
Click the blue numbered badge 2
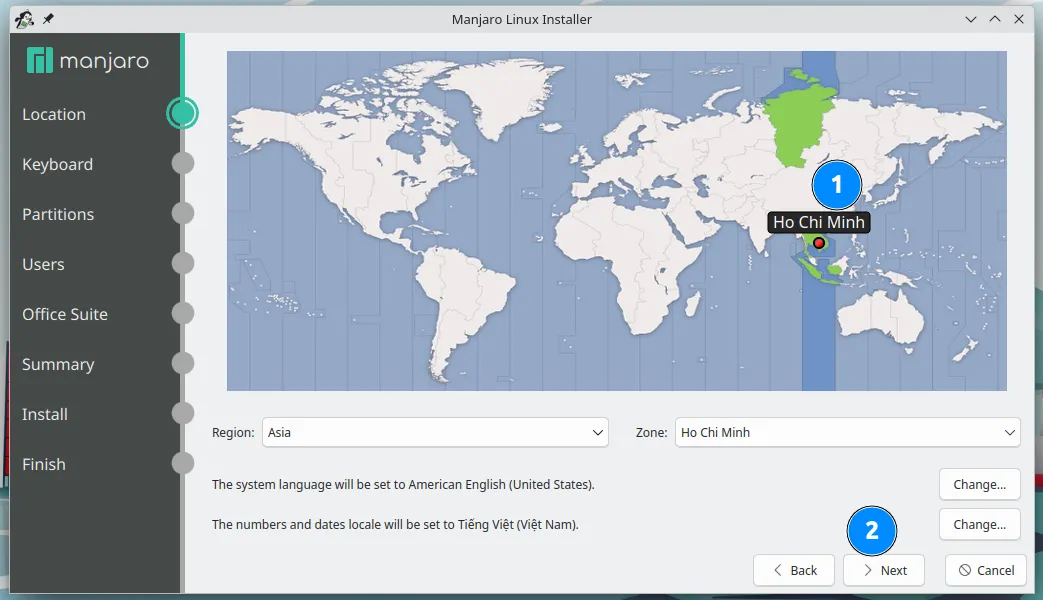(x=872, y=531)
